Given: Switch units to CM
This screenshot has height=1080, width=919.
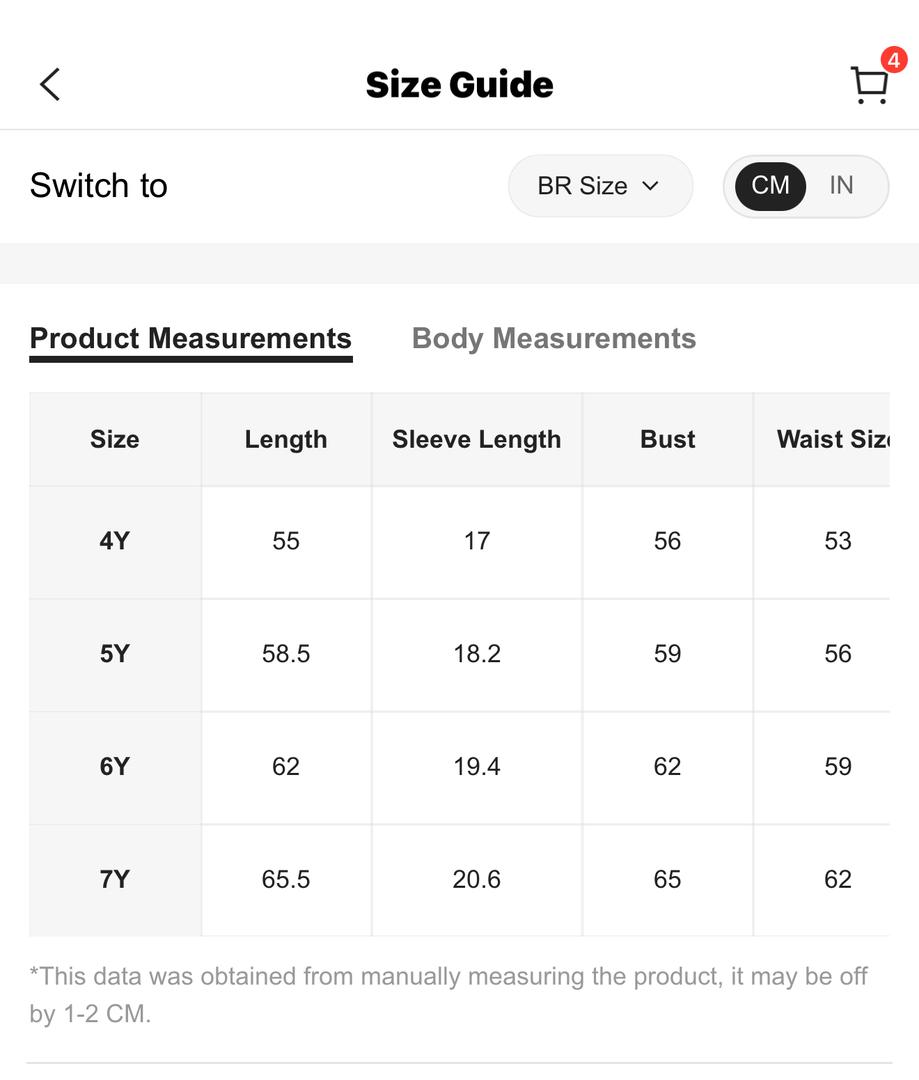Looking at the screenshot, I should click(x=770, y=186).
